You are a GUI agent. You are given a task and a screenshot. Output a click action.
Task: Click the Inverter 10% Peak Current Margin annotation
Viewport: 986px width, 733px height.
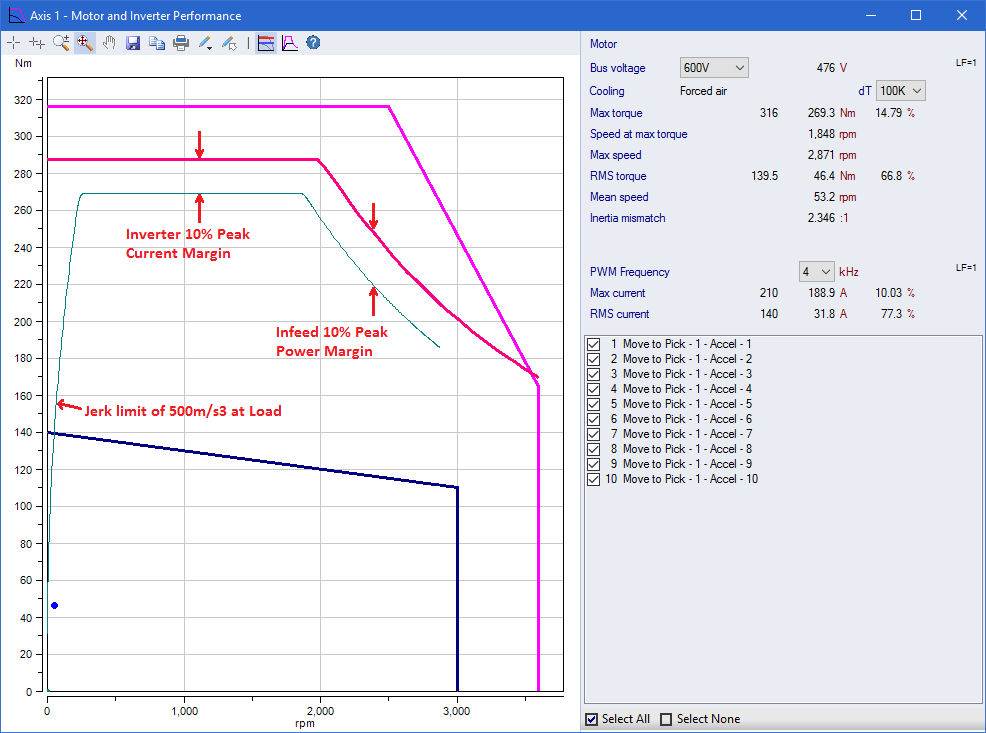pos(187,243)
